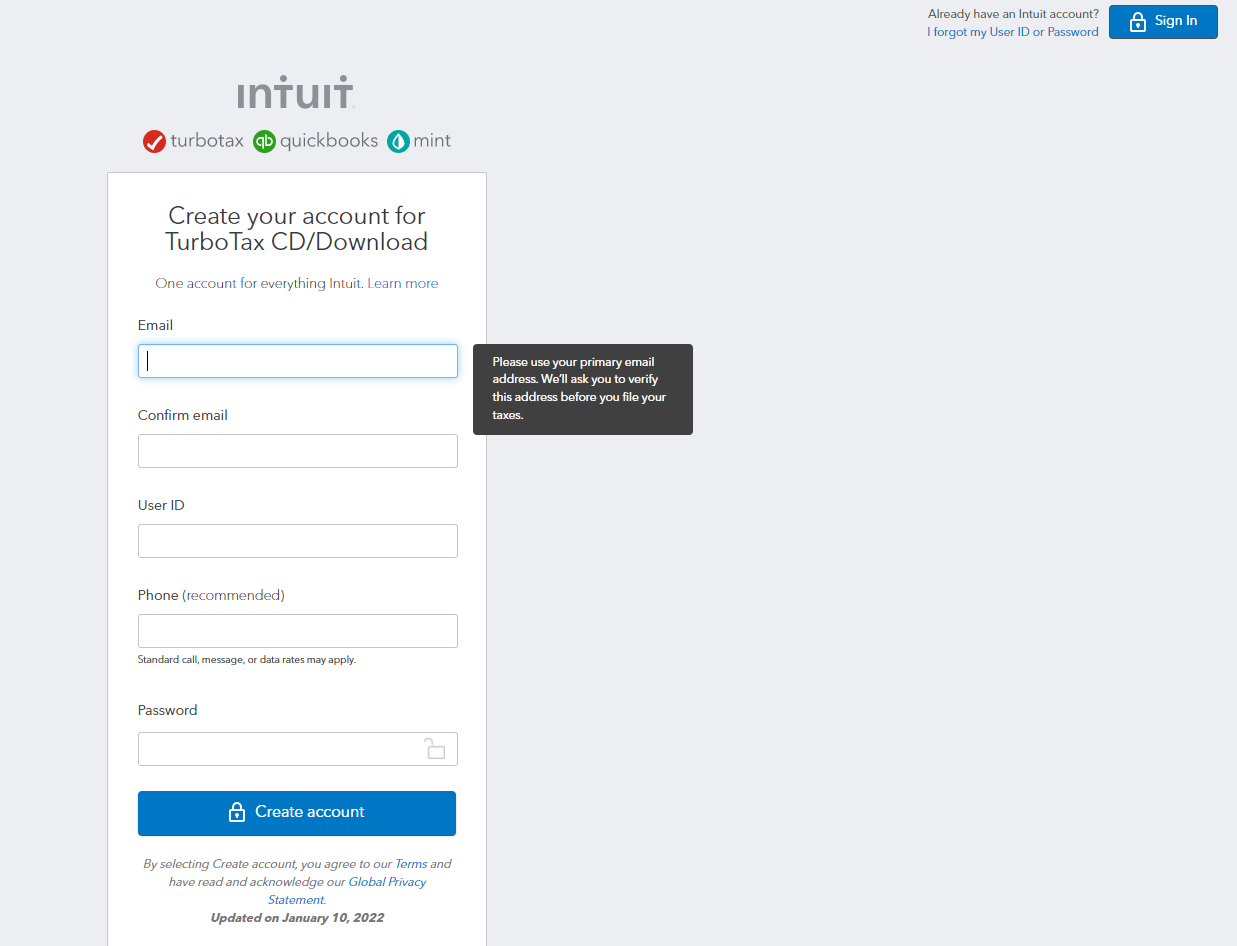This screenshot has width=1237, height=946.
Task: Click the quickbooks brand name text
Action: [329, 141]
